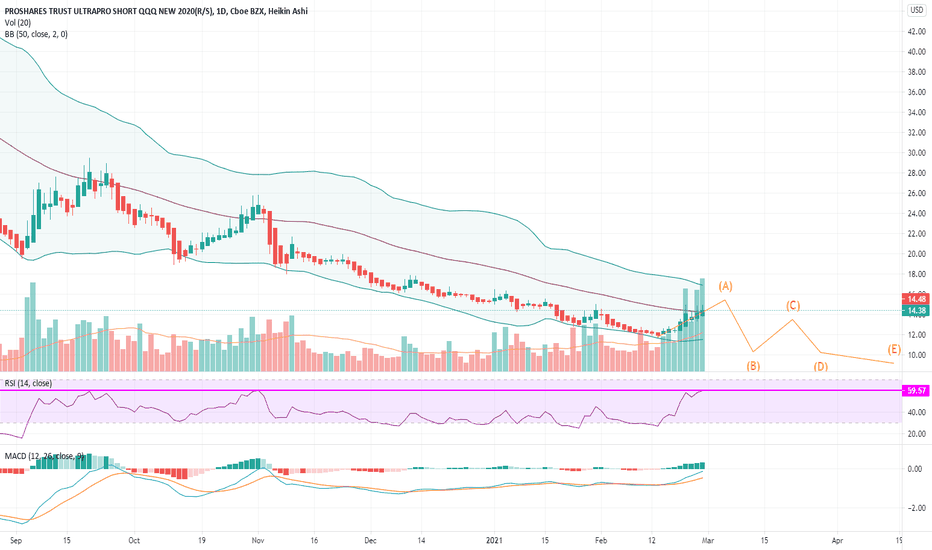The height and width of the screenshot is (550, 932).
Task: Open the MACD (12, 26, close, 9) label
Action: (45, 456)
